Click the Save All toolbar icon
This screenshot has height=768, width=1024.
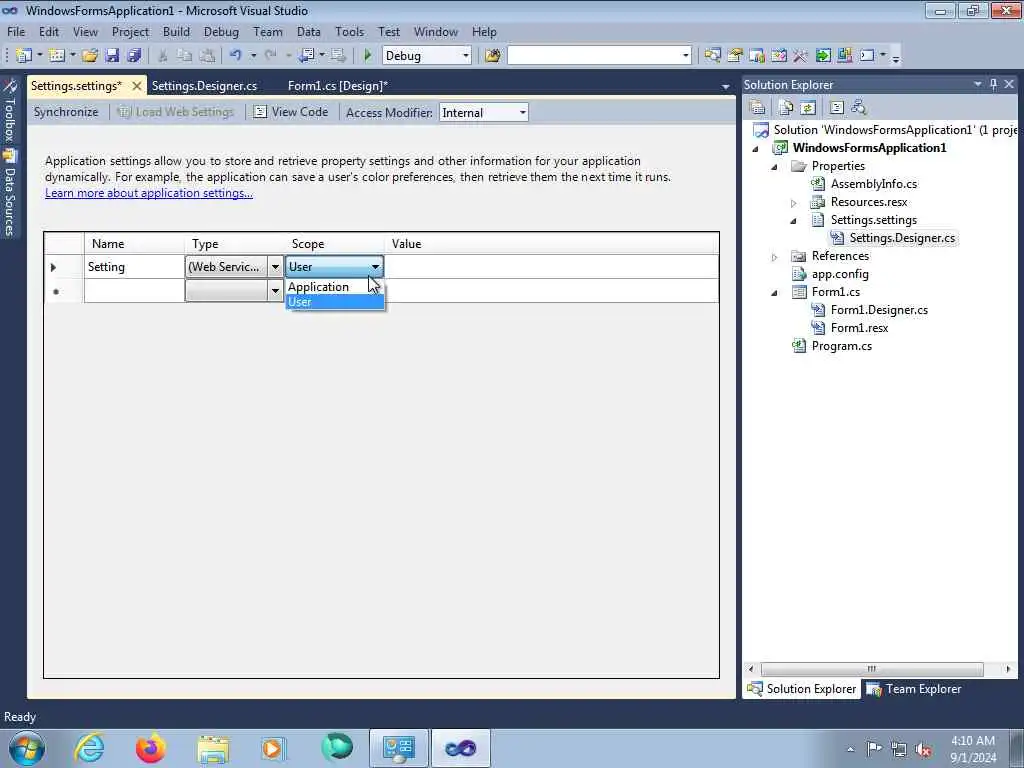point(134,56)
